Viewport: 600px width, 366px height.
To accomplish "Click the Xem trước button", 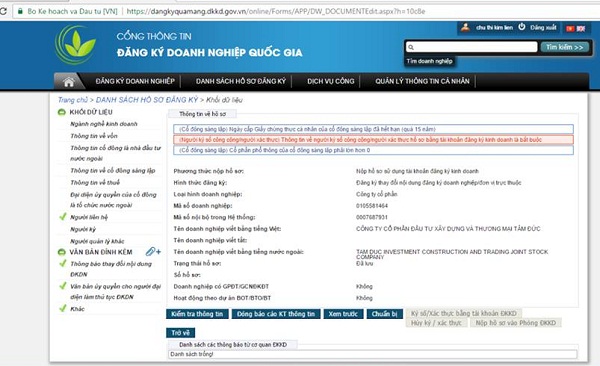I will (343, 314).
